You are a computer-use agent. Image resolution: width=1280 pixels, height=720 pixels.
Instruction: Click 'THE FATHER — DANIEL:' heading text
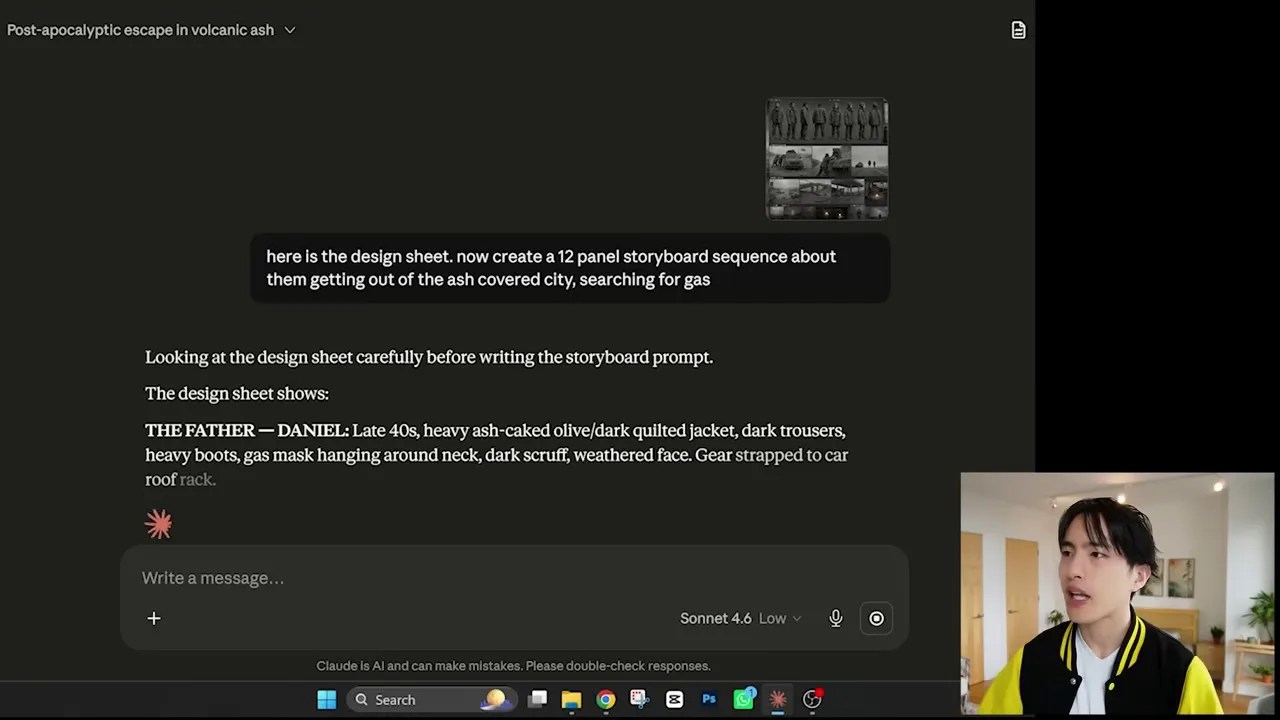point(247,431)
